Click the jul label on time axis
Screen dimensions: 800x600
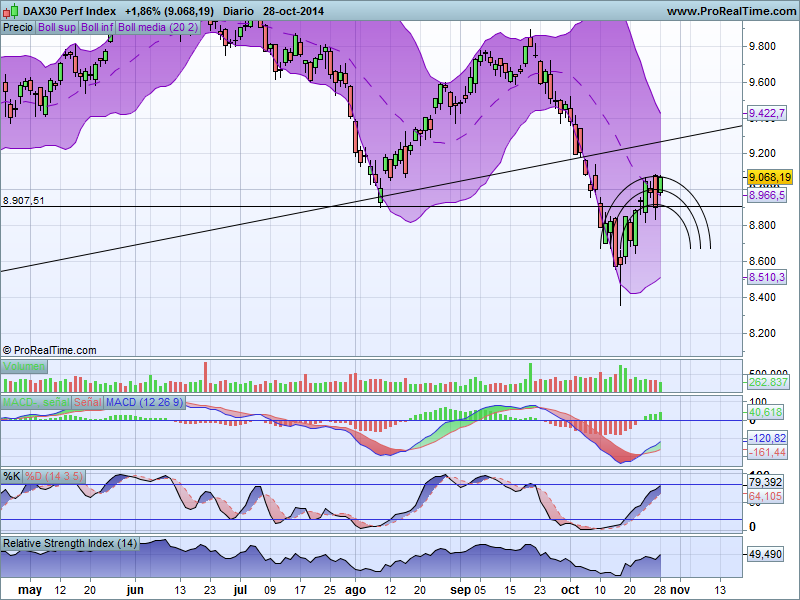(240, 590)
